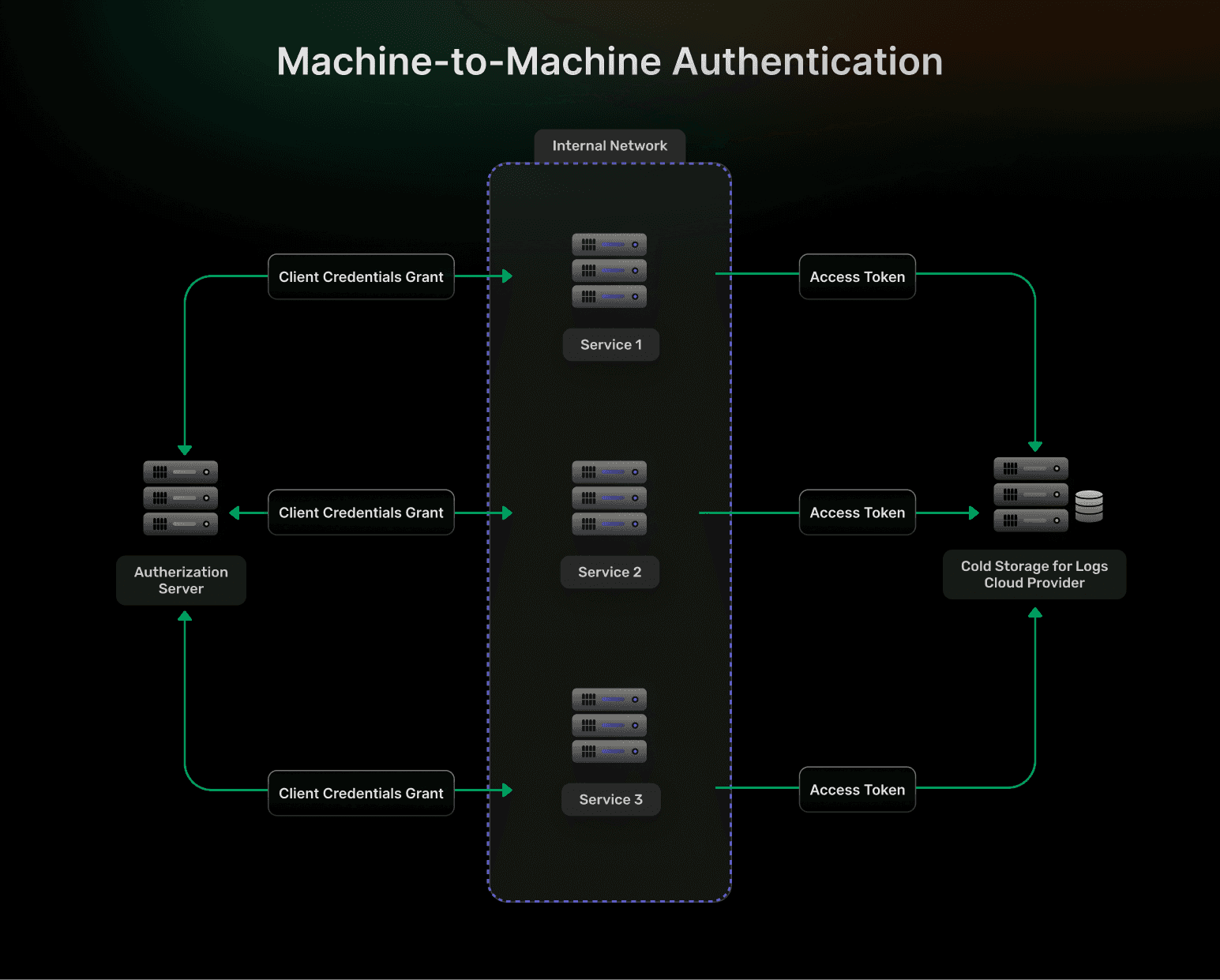The height and width of the screenshot is (980, 1220).
Task: Click Client Credentials Grant pointing to Service 2
Action: 361,513
